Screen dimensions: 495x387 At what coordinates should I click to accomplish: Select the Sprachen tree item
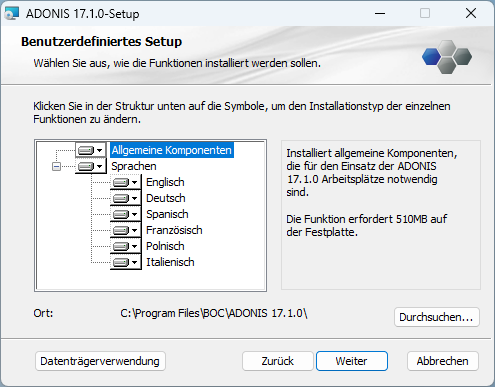click(x=134, y=166)
